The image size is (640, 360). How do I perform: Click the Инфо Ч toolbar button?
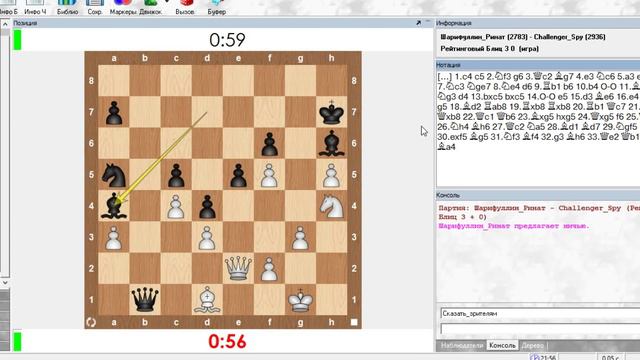(x=35, y=7)
